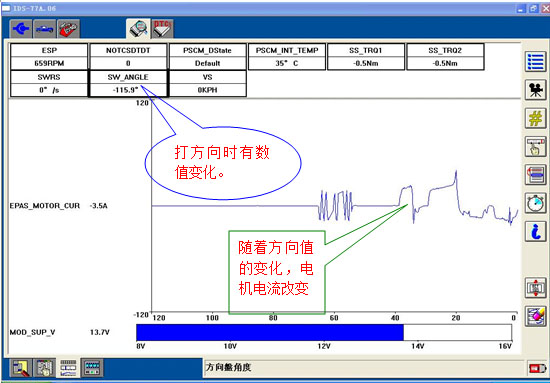Open the red toolbox icon
This screenshot has height=383, width=550.
click(x=68, y=28)
